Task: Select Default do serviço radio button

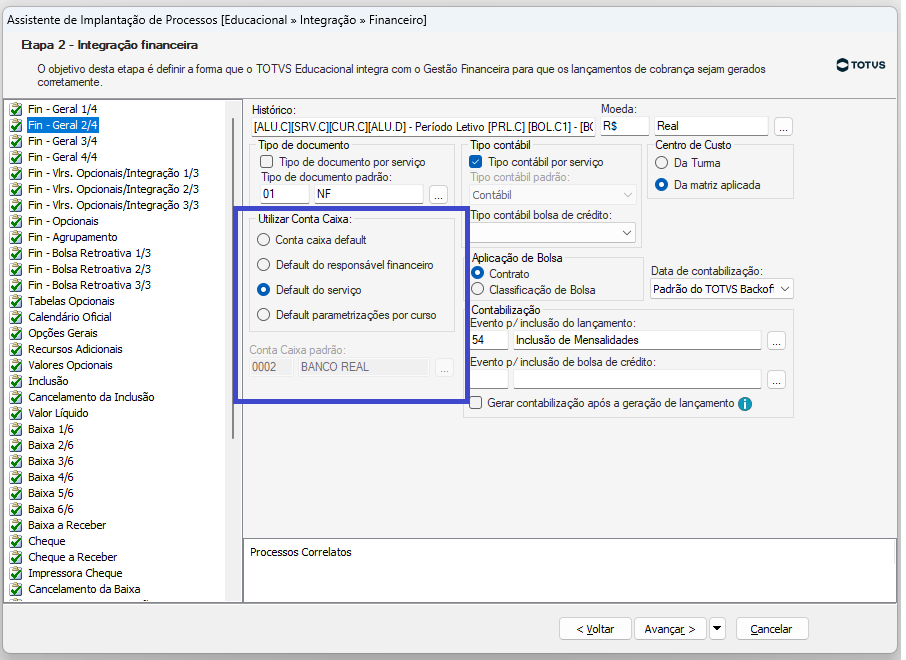Action: pos(263,290)
